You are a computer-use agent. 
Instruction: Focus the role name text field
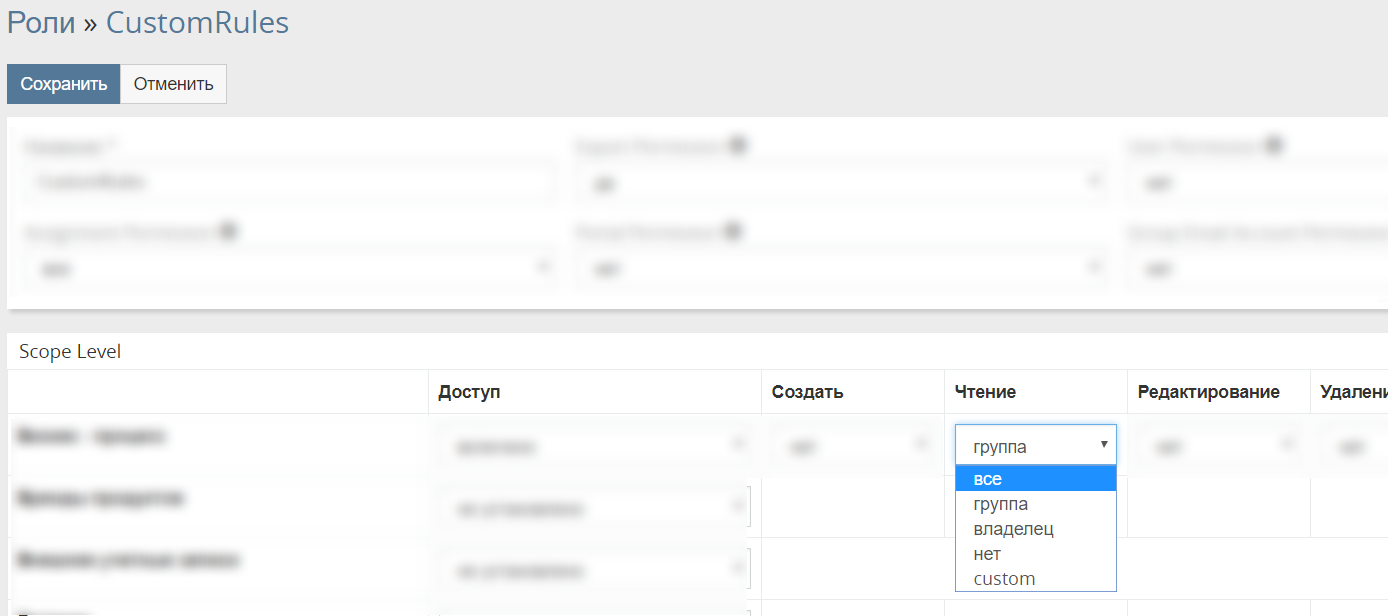click(x=289, y=183)
